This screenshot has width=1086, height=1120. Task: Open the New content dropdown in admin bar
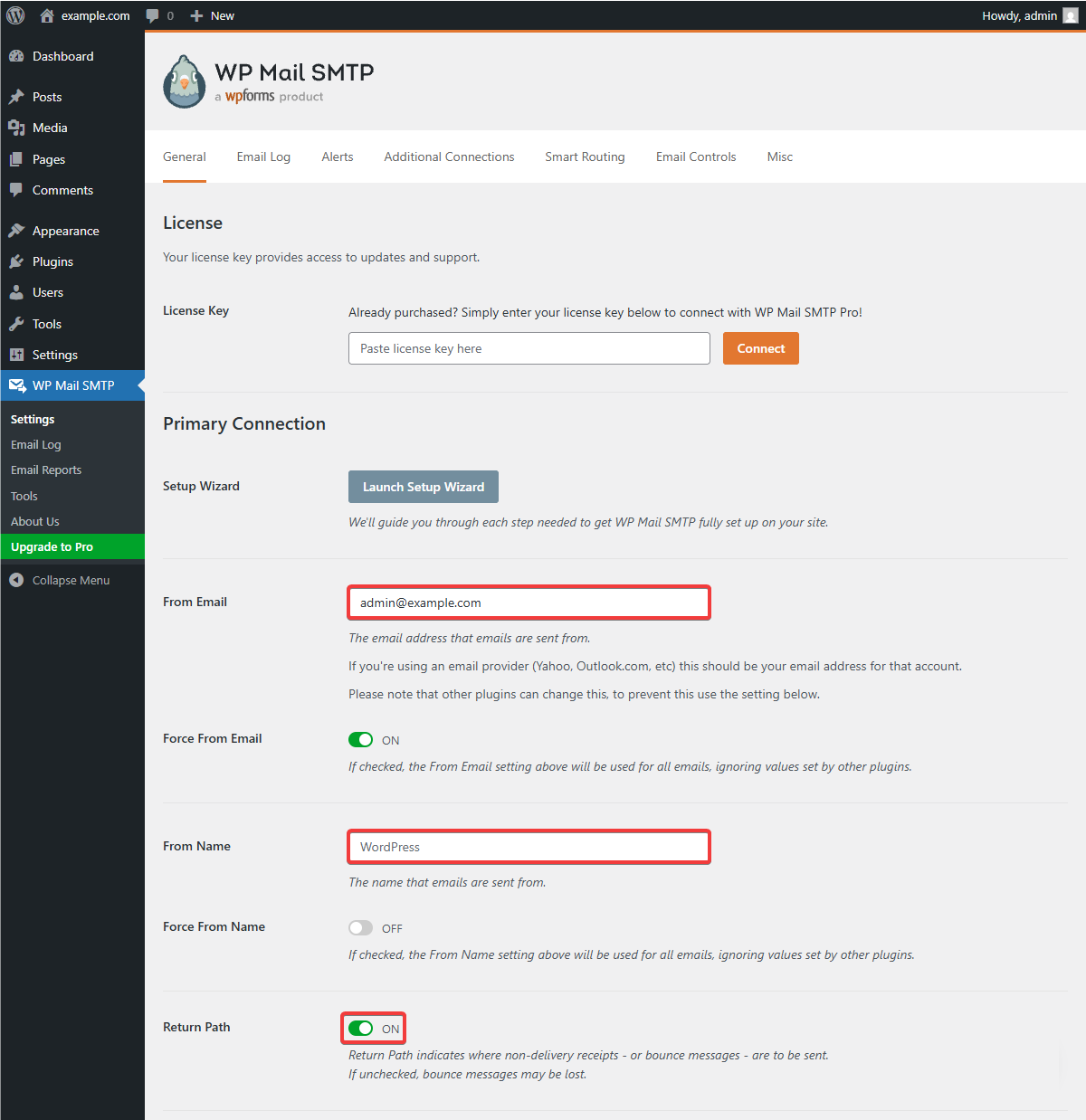213,15
